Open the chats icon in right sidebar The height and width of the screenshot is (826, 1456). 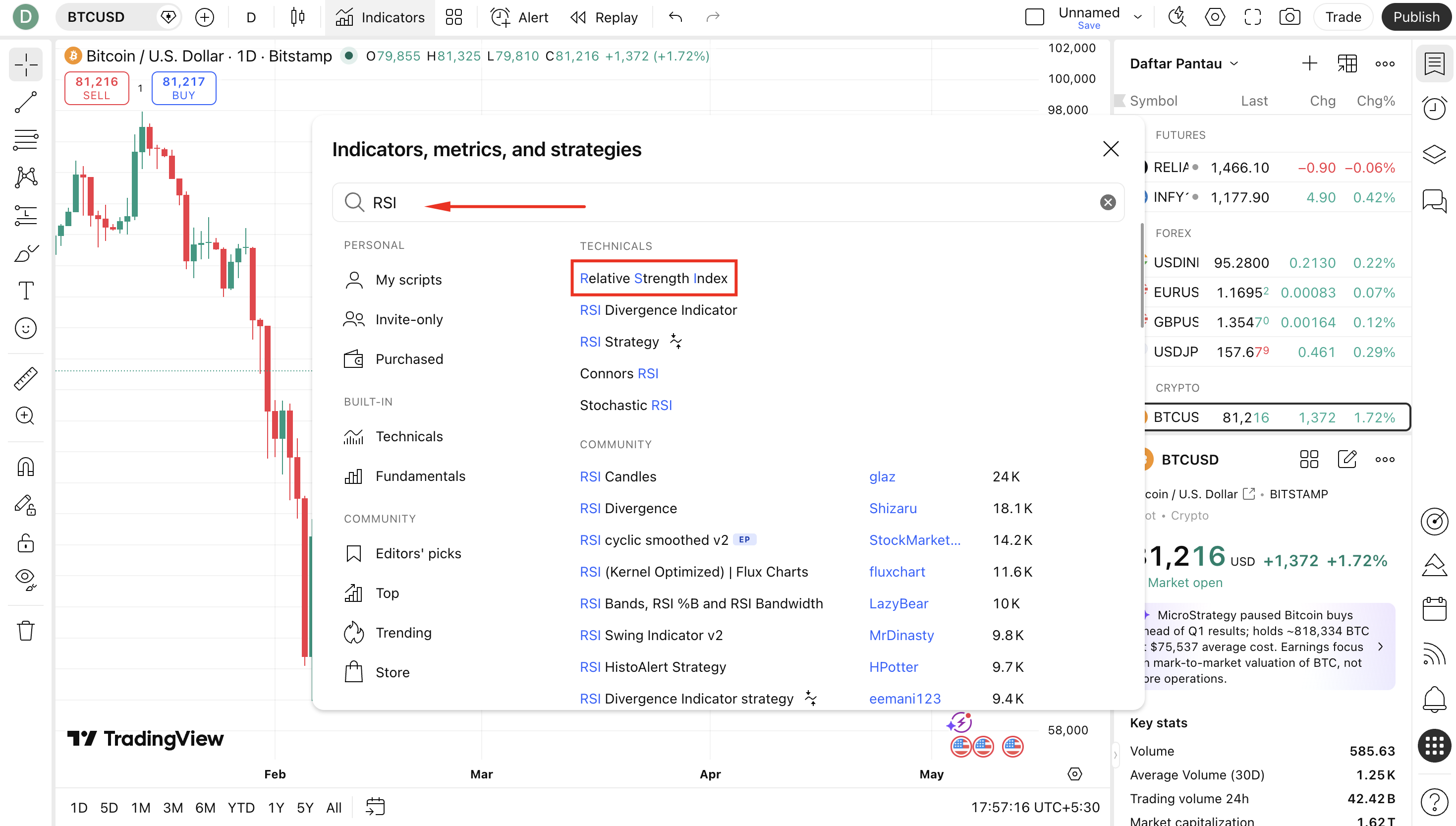point(1435,200)
